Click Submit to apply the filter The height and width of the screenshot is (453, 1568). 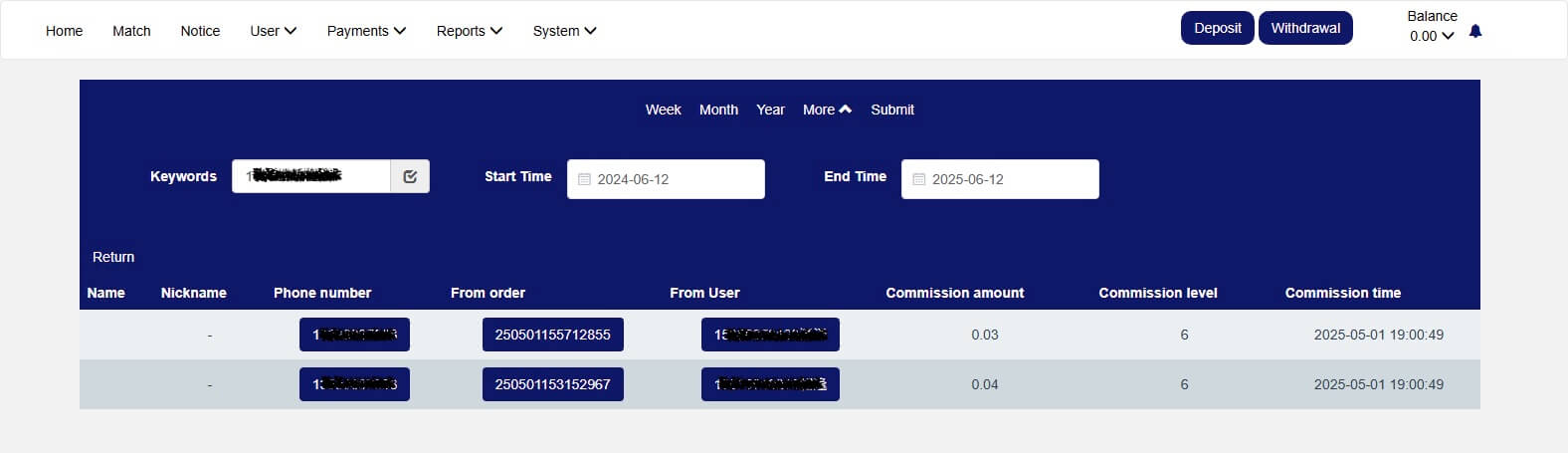pyautogui.click(x=892, y=110)
